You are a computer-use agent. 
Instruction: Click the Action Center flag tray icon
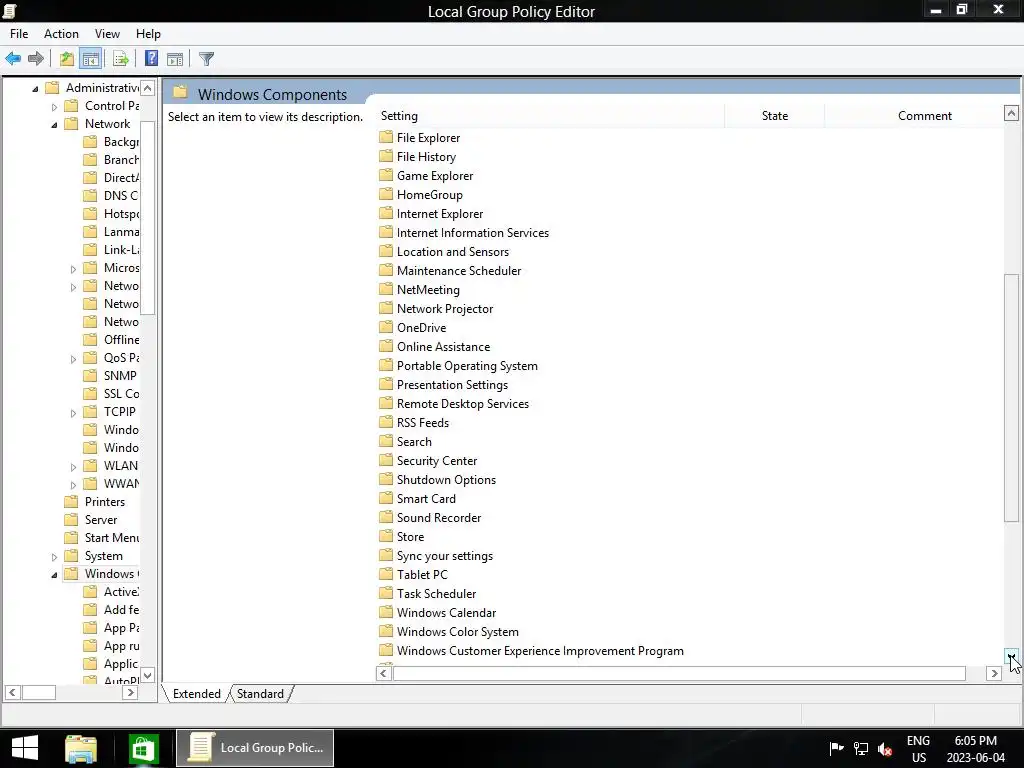tap(837, 748)
